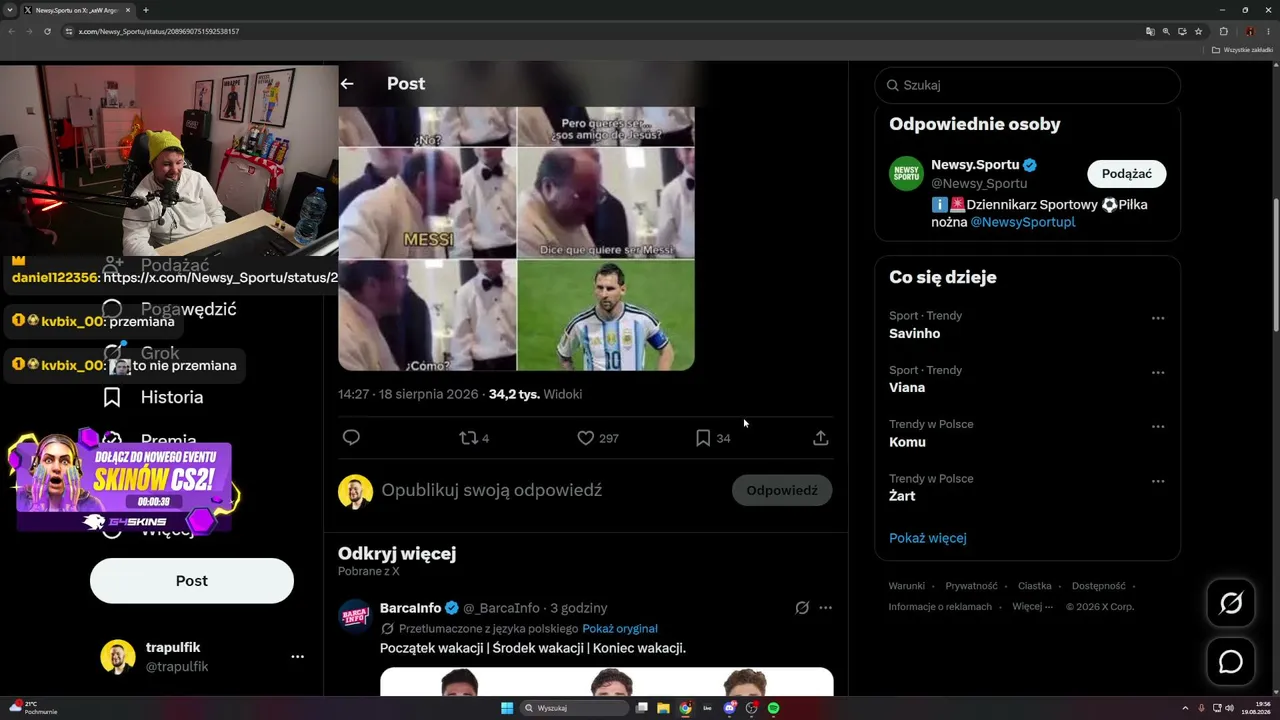Bookmark this page with the star icon
The width and height of the screenshot is (1280, 720).
point(1198,31)
